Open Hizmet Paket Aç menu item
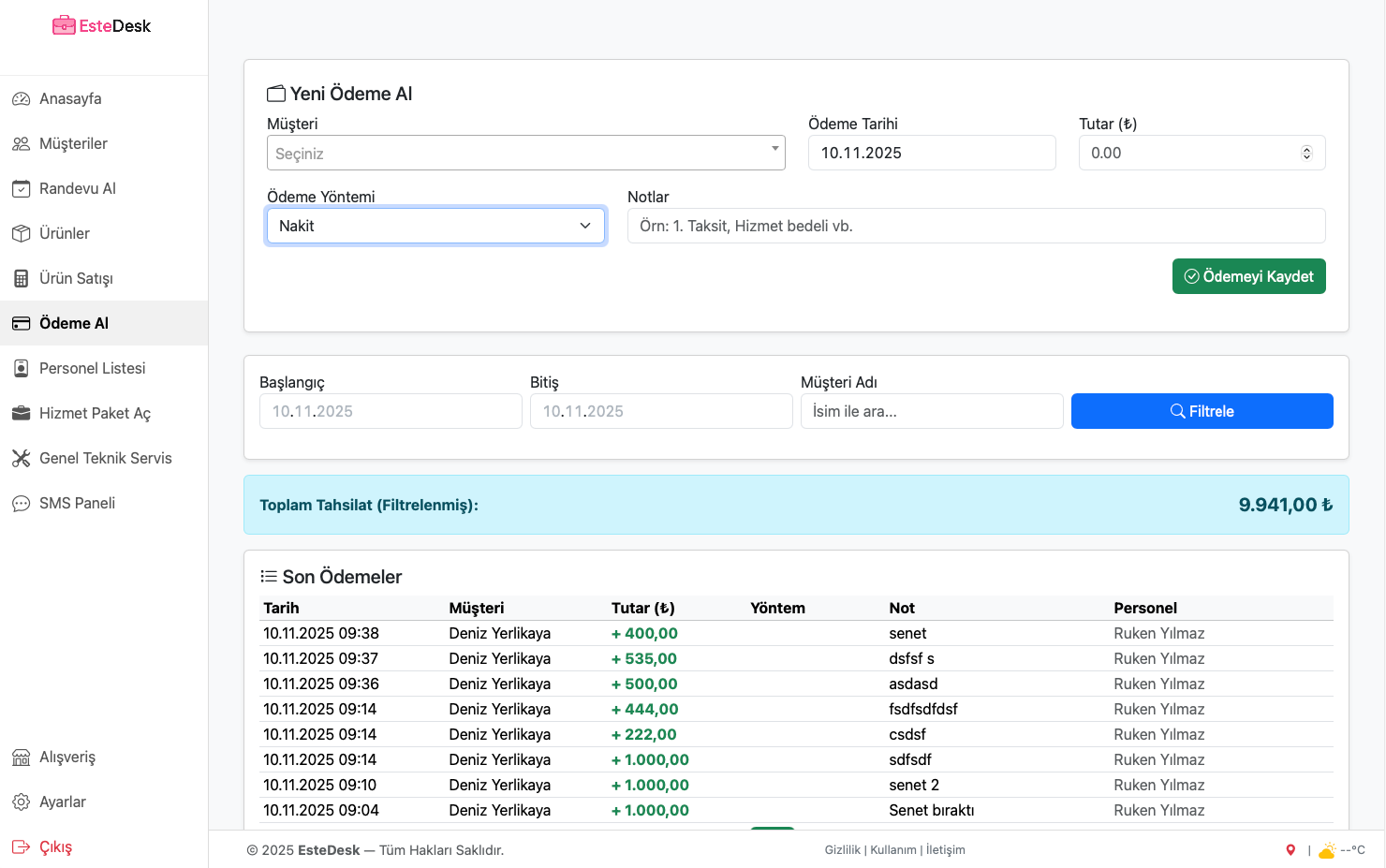The image size is (1386, 868). tap(95, 413)
